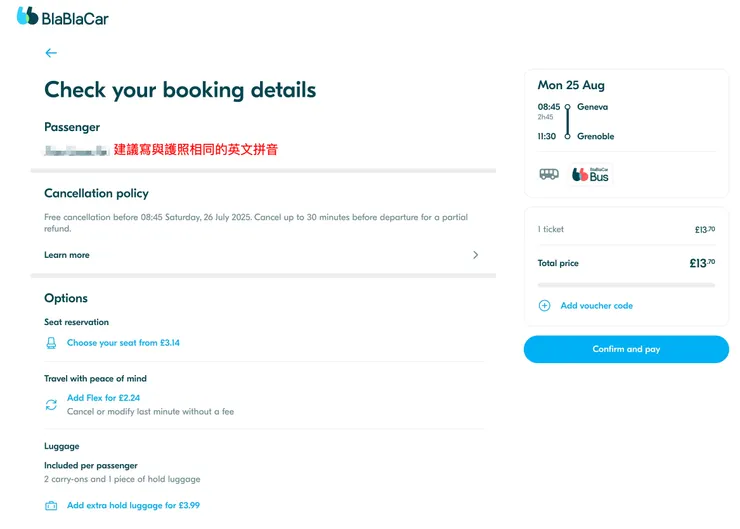Click the bus vehicle icon
The image size is (740, 529).
tap(549, 174)
